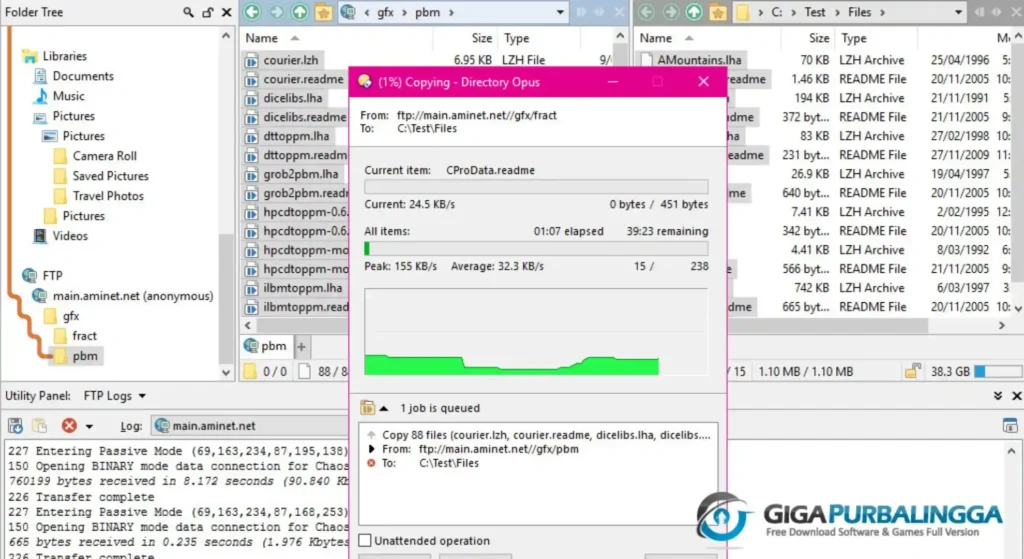
Task: Open the dropdown arrow beside clear log icon
Action: pos(89,426)
